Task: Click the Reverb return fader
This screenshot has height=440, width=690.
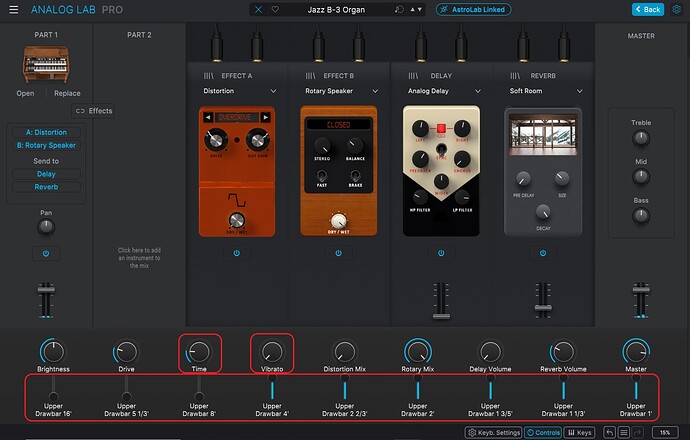Action: pyautogui.click(x=543, y=308)
